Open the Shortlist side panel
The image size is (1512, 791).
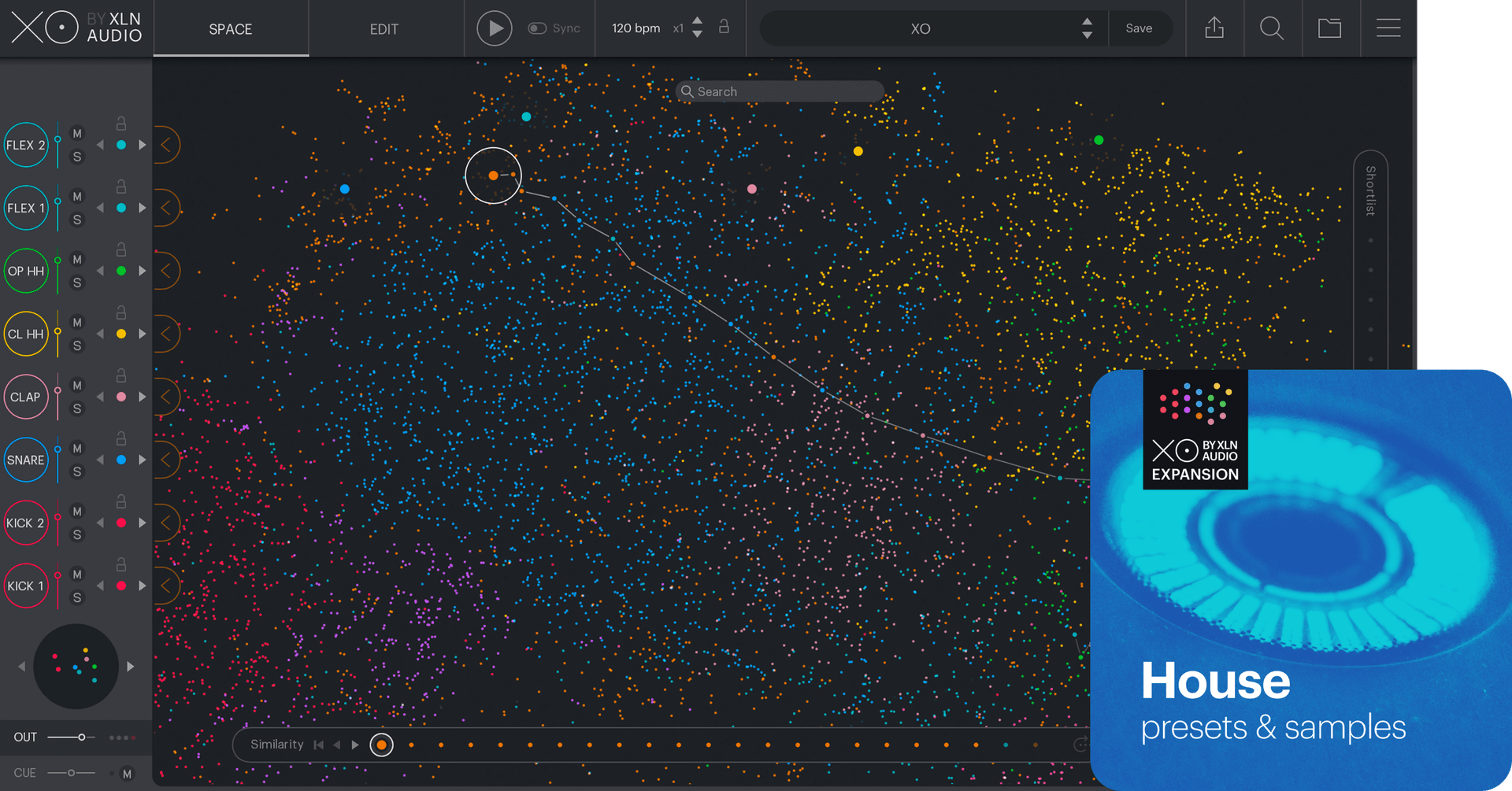[1371, 191]
